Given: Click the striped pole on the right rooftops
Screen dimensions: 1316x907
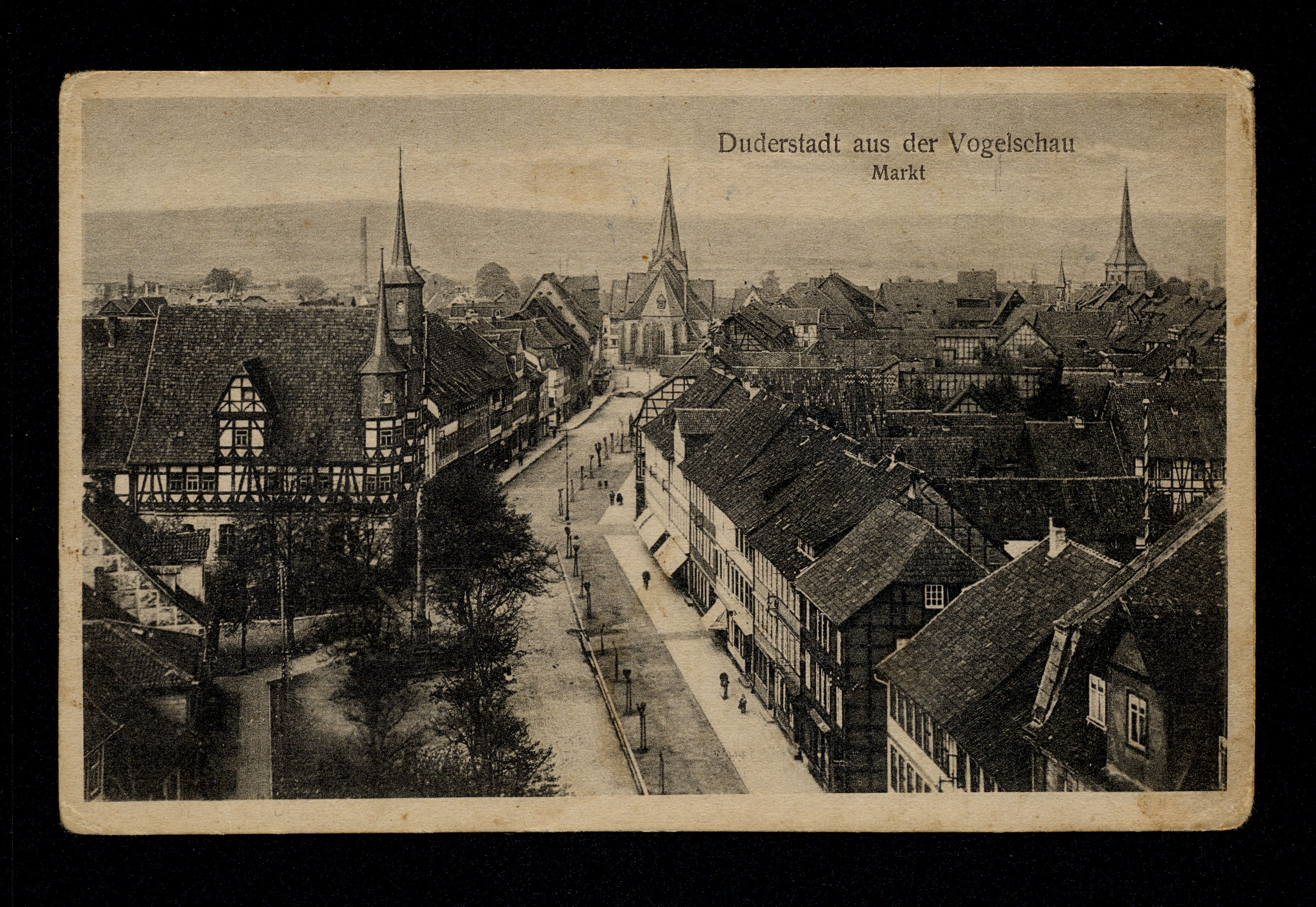Looking at the screenshot, I should pyautogui.click(x=1147, y=472).
